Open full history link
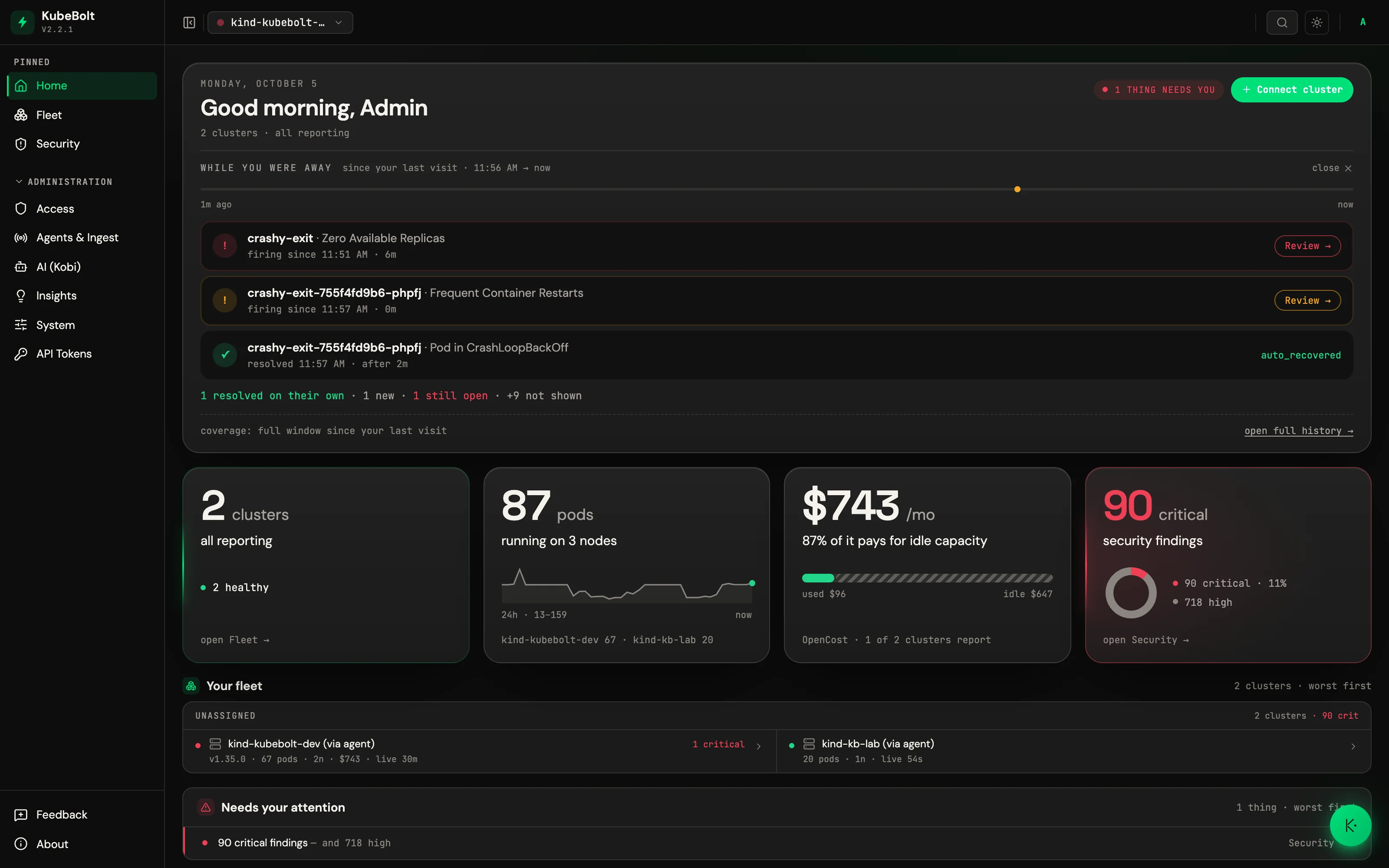Viewport: 1389px width, 868px height. [1298, 431]
